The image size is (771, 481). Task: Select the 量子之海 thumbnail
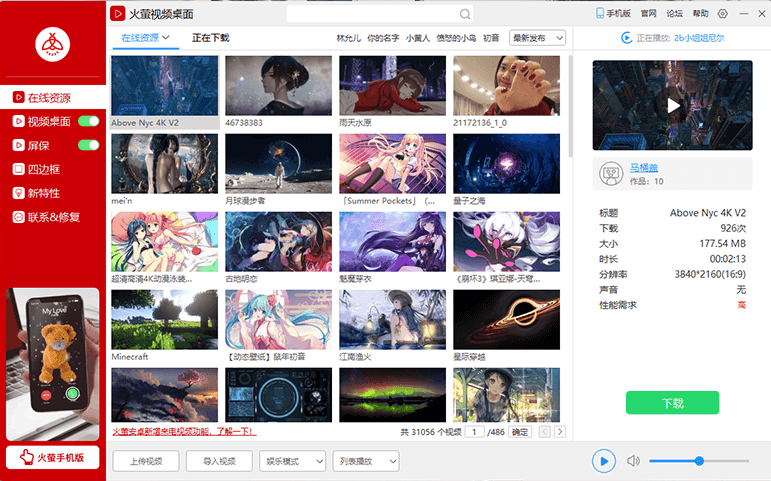pyautogui.click(x=506, y=164)
